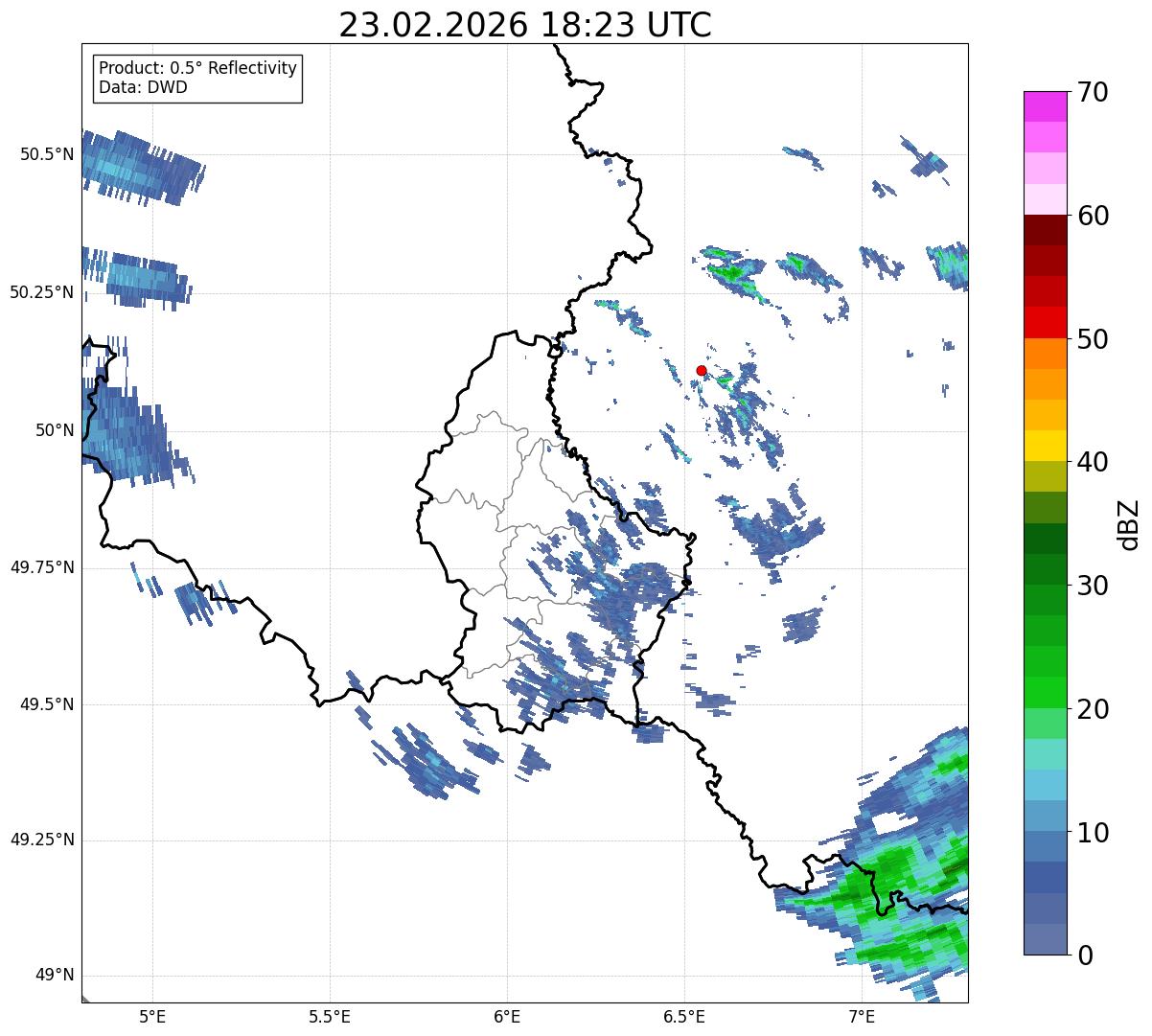Viewport: 1152px width, 1036px height.
Task: Click the dark maroon colorbar swatch below 60
Action: point(1045,230)
